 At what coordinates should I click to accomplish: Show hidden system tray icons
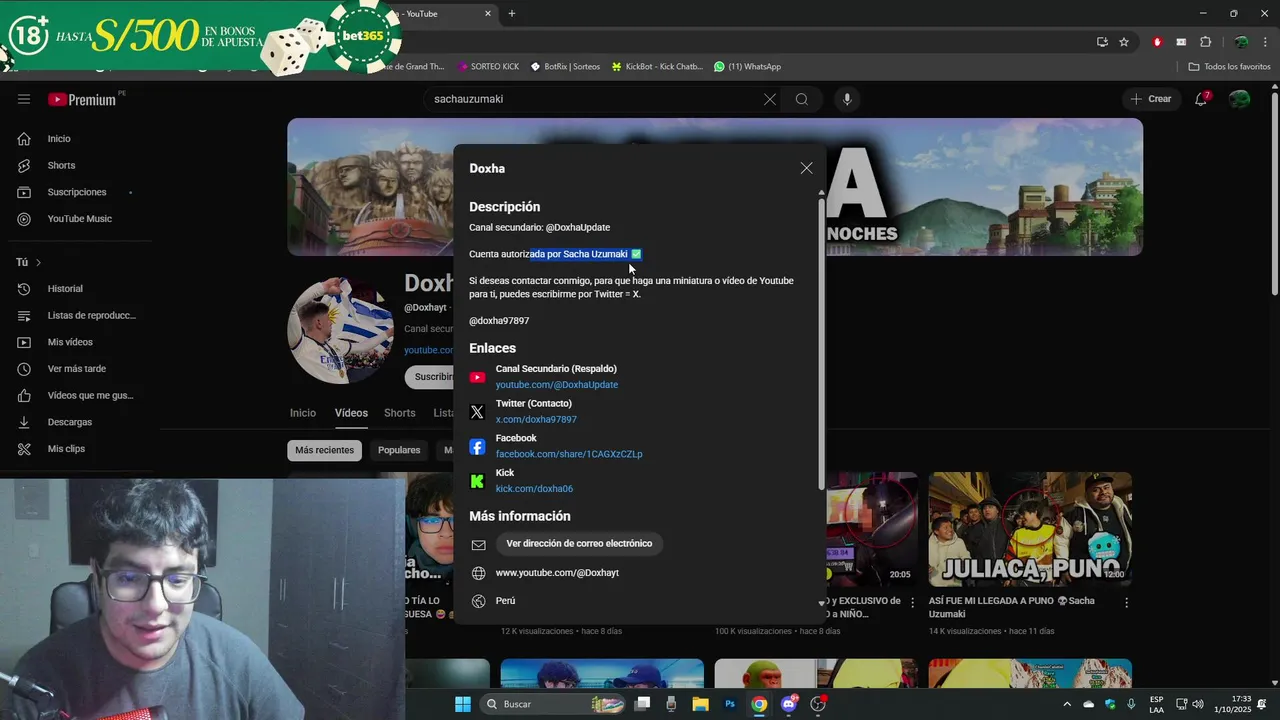(x=1066, y=704)
